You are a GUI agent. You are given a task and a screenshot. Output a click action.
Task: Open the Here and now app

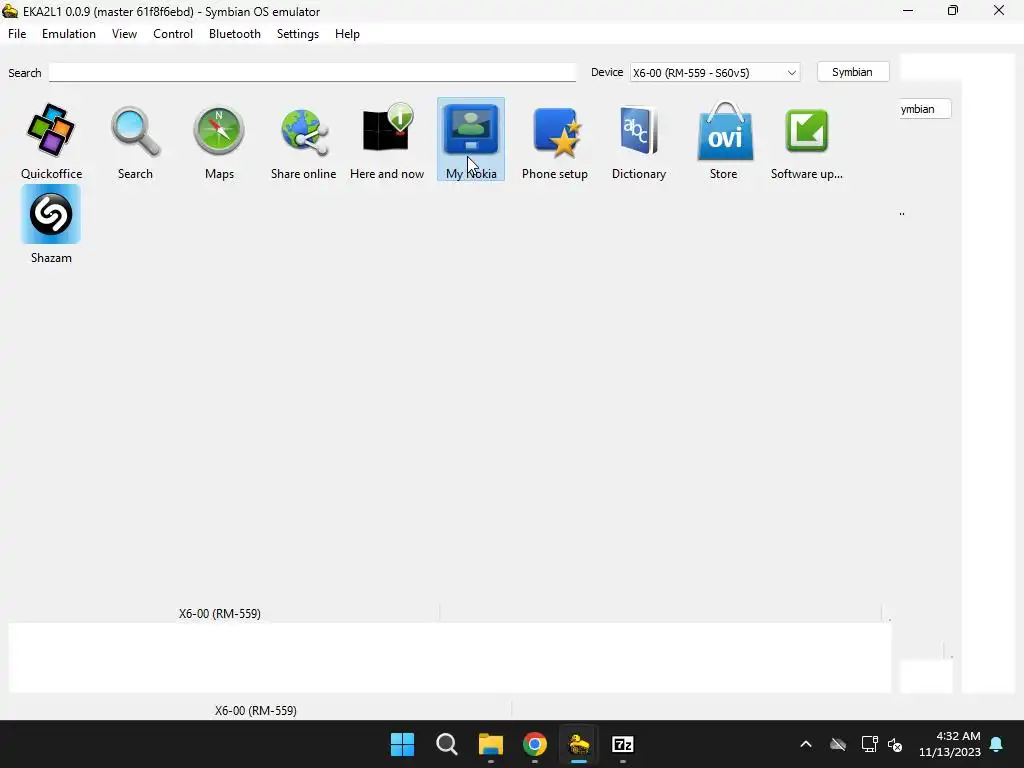(387, 129)
